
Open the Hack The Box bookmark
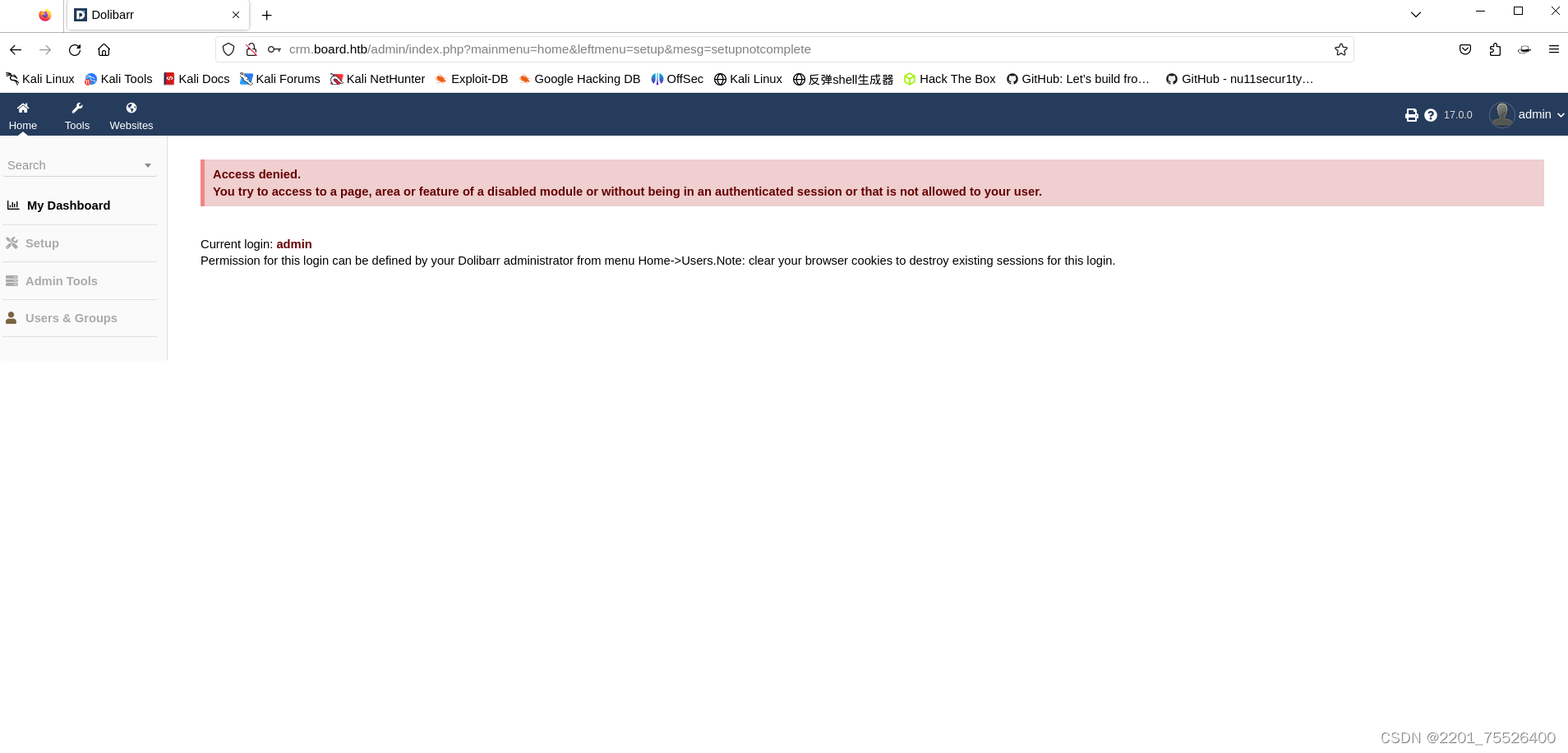coord(949,79)
